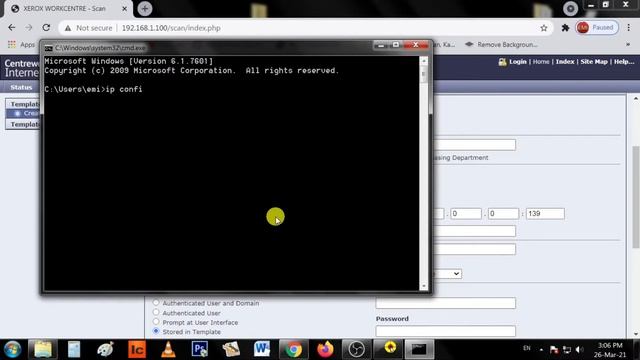The width and height of the screenshot is (640, 360).
Task: Click the Password input field
Action: click(x=445, y=331)
